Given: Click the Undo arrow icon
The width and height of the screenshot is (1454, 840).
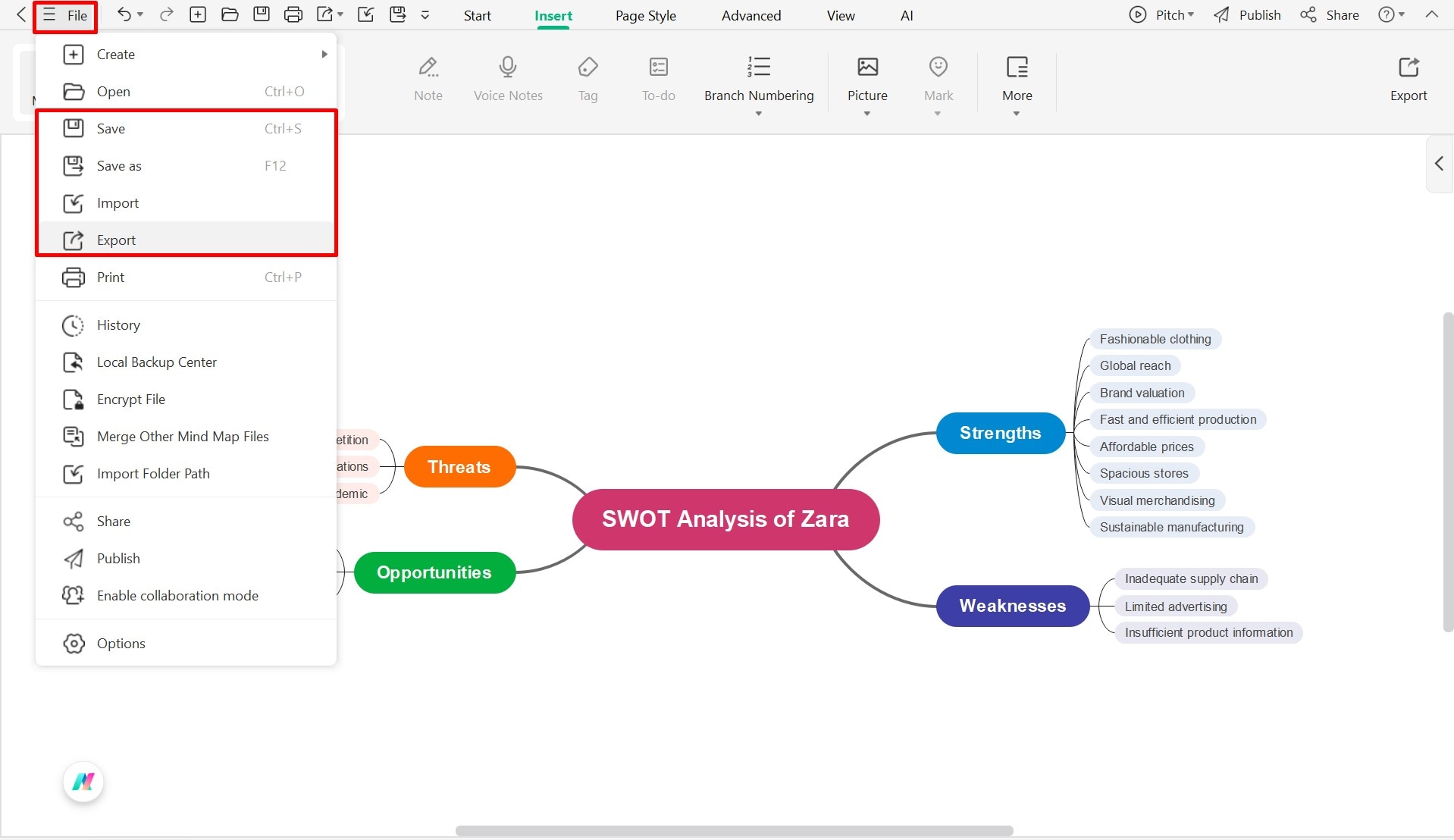Looking at the screenshot, I should click(x=124, y=14).
